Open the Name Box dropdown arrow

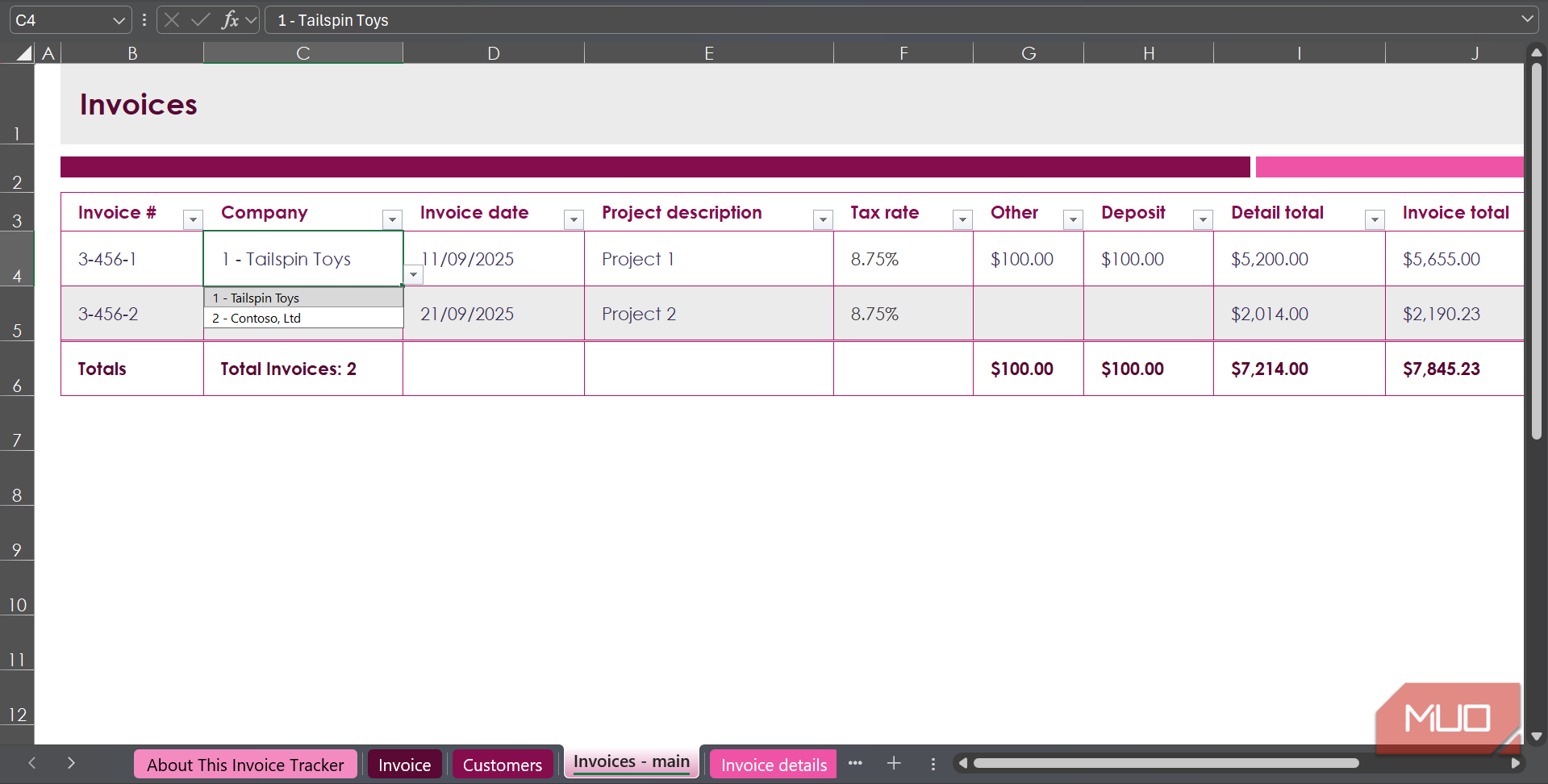pos(118,20)
